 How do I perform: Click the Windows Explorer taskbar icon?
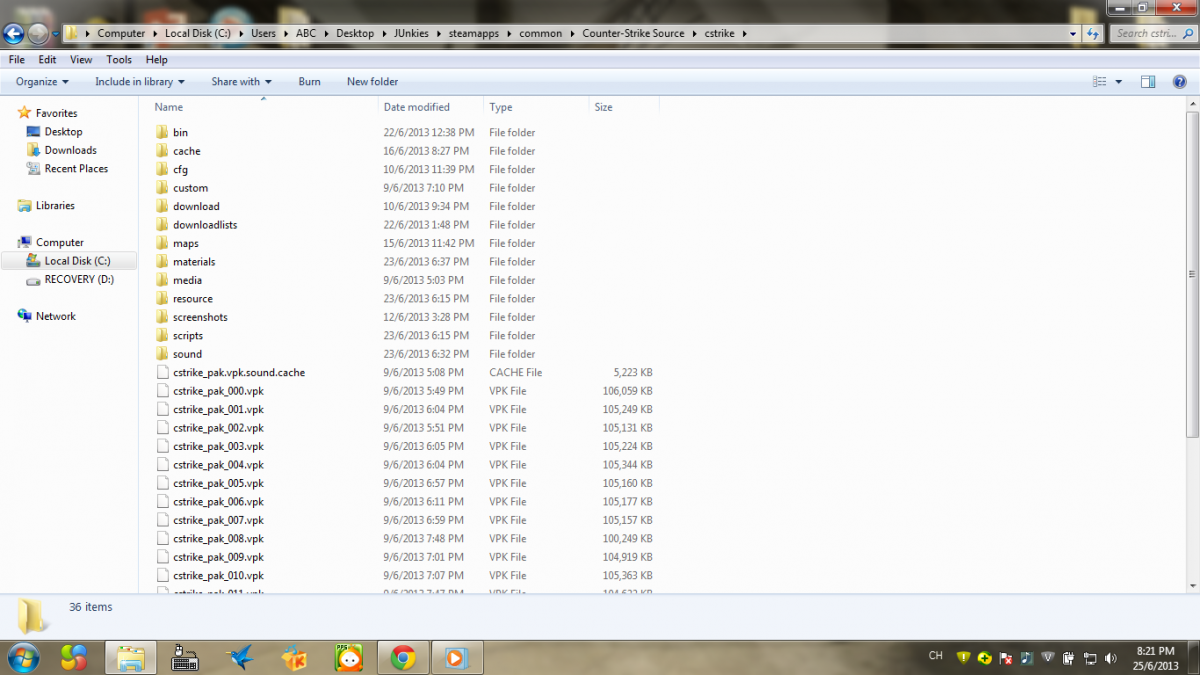pyautogui.click(x=132, y=657)
